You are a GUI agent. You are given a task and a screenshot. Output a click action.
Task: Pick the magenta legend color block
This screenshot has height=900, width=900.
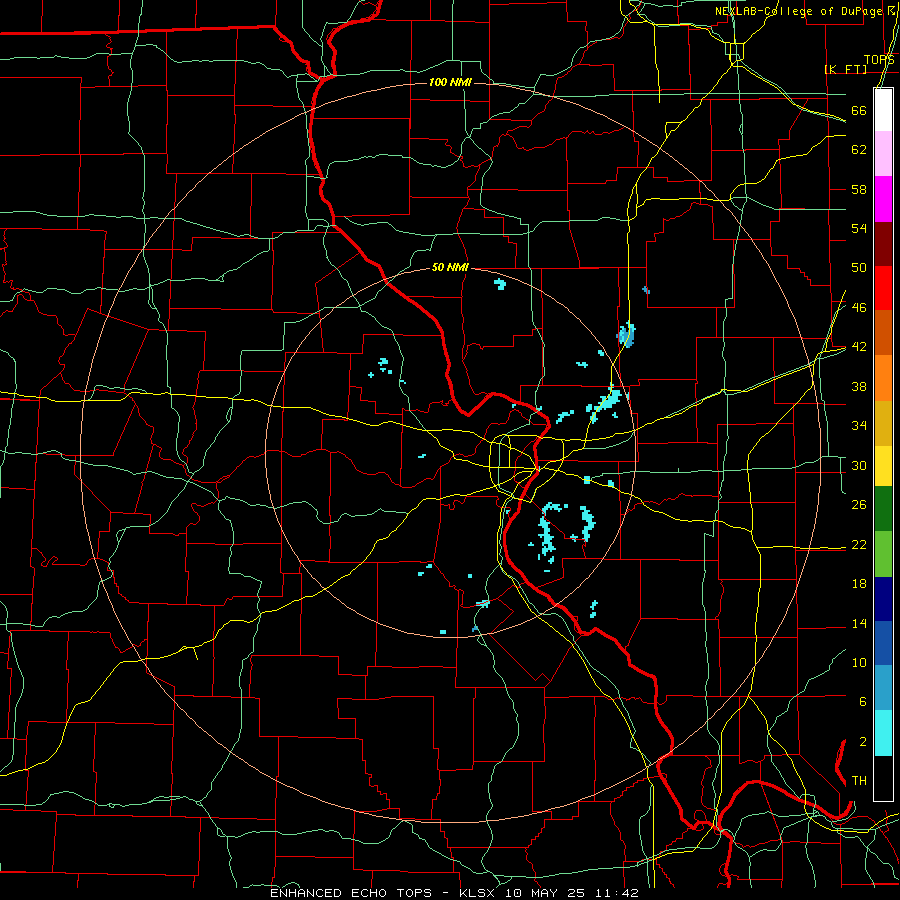click(883, 199)
